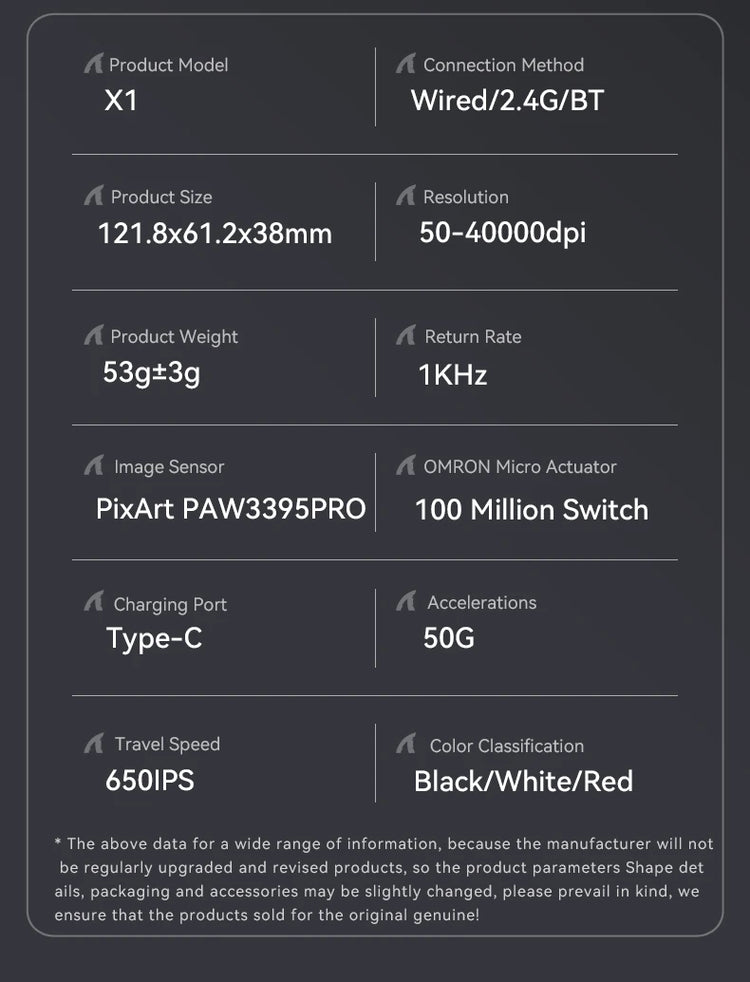Image resolution: width=750 pixels, height=982 pixels.
Task: Click the icon next to Connection Method
Action: (405, 65)
